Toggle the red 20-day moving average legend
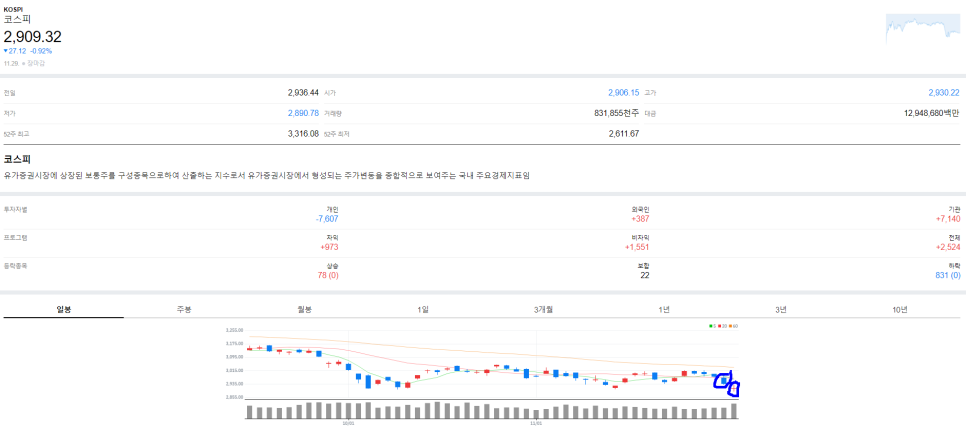 point(721,325)
